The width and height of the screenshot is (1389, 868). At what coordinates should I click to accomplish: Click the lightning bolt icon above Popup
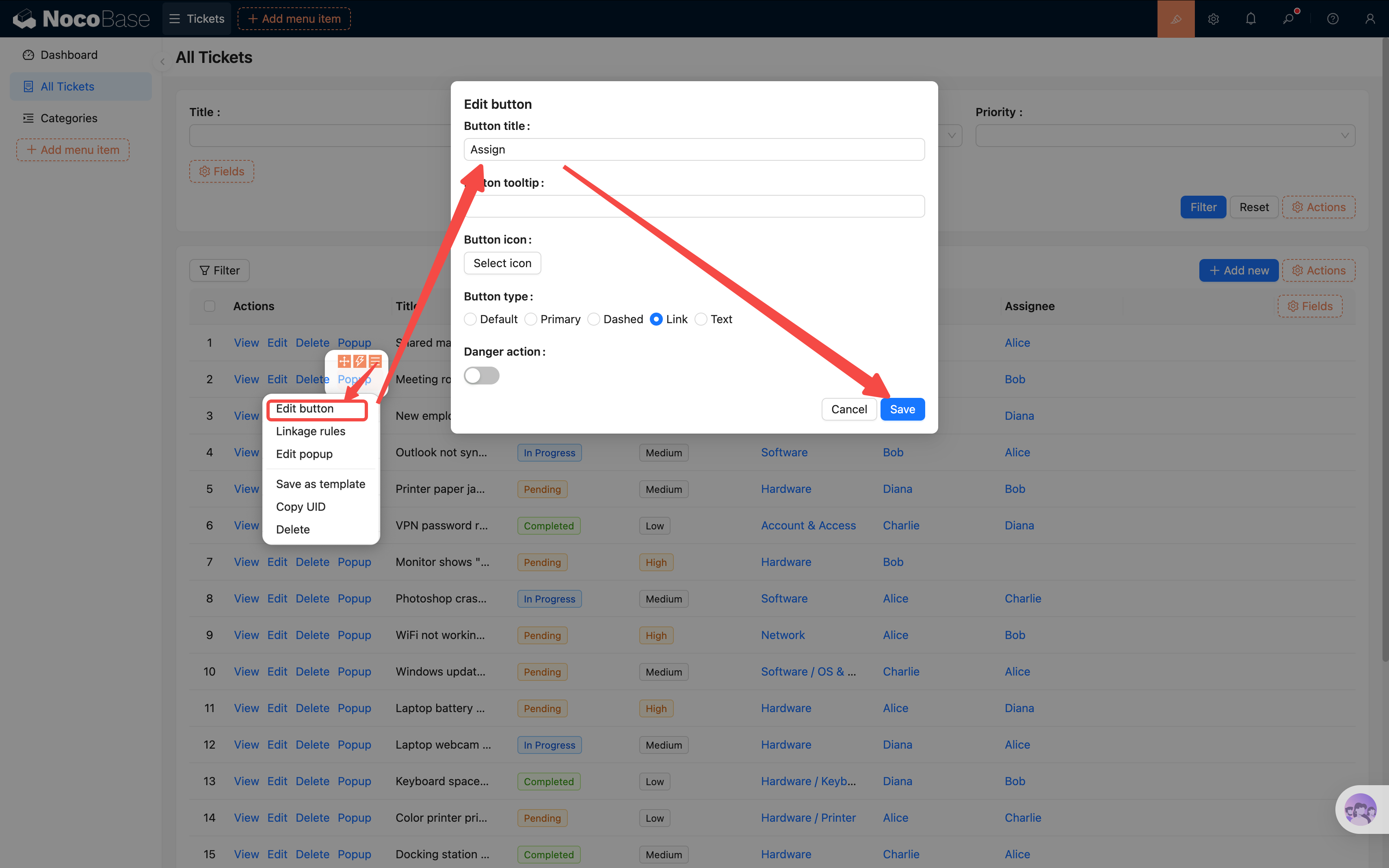tap(359, 361)
